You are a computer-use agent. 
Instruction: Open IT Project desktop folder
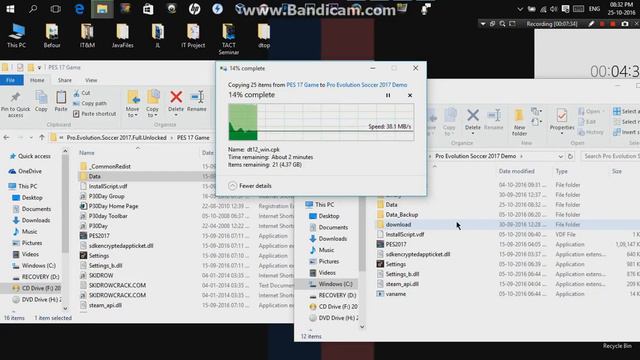[x=193, y=36]
